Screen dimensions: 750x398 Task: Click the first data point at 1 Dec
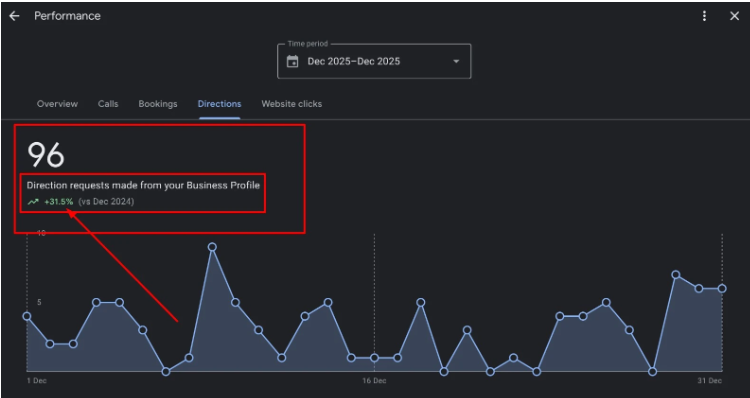(27, 316)
